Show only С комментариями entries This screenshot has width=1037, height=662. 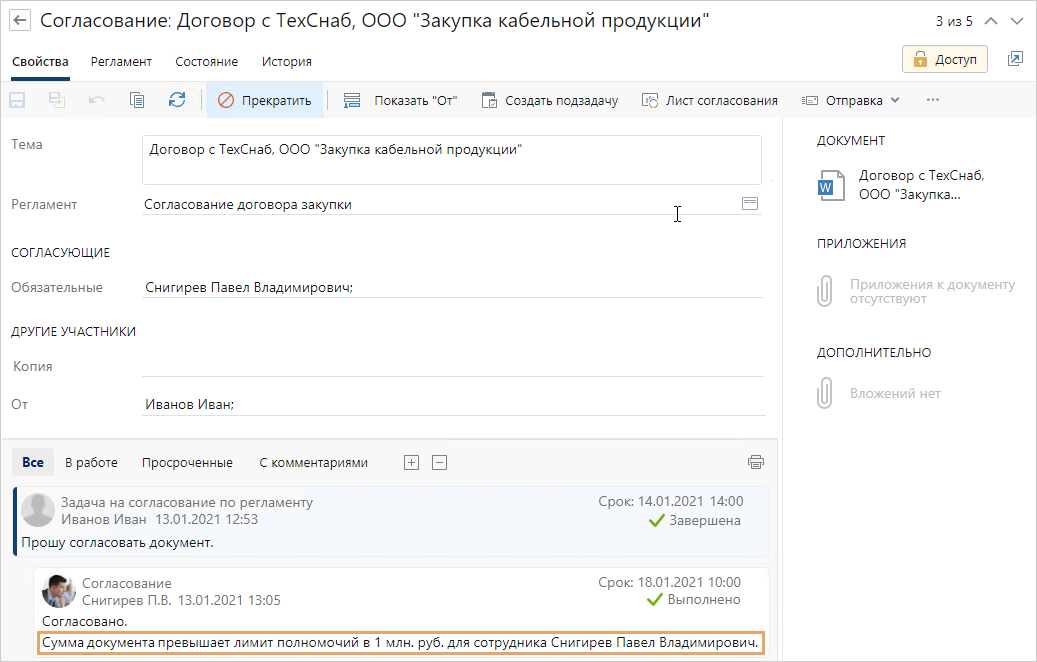313,462
